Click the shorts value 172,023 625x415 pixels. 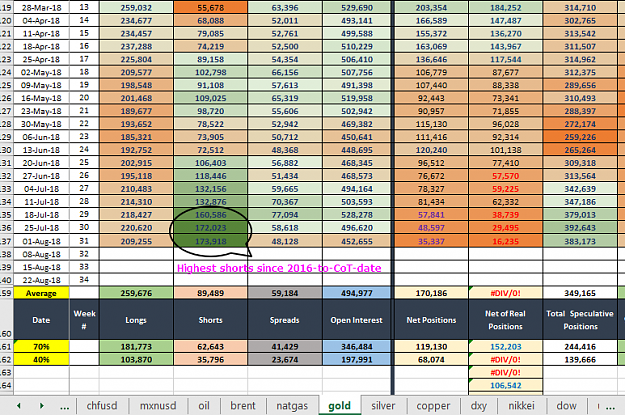click(x=210, y=228)
